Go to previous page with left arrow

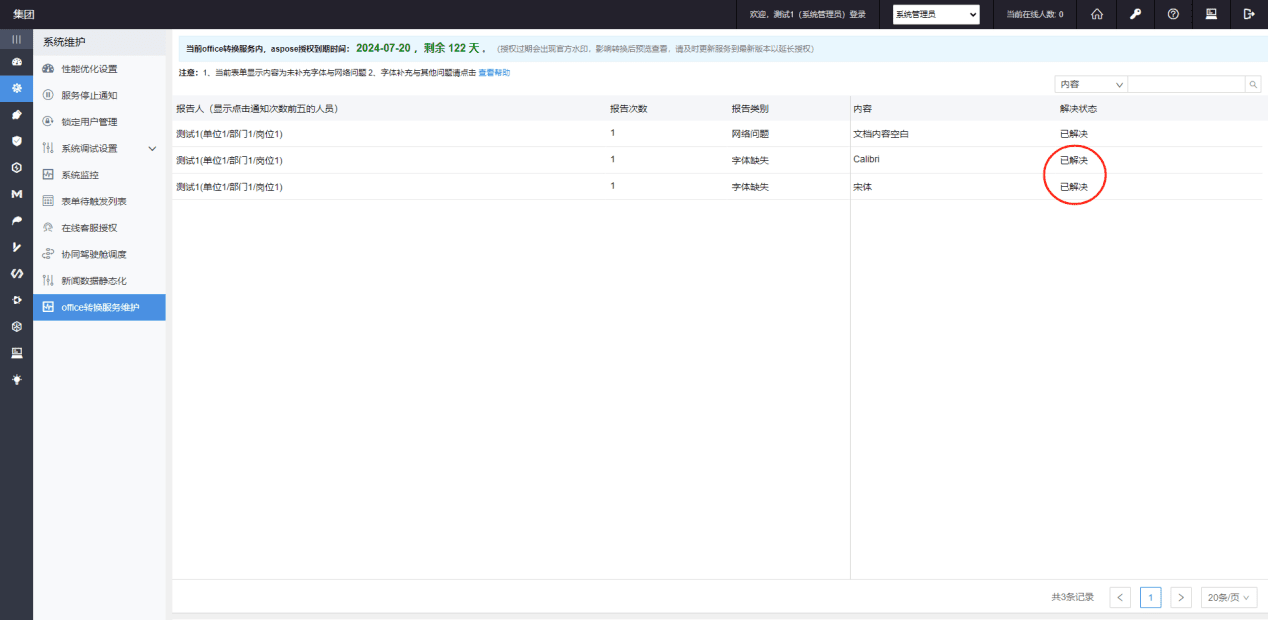point(1121,597)
